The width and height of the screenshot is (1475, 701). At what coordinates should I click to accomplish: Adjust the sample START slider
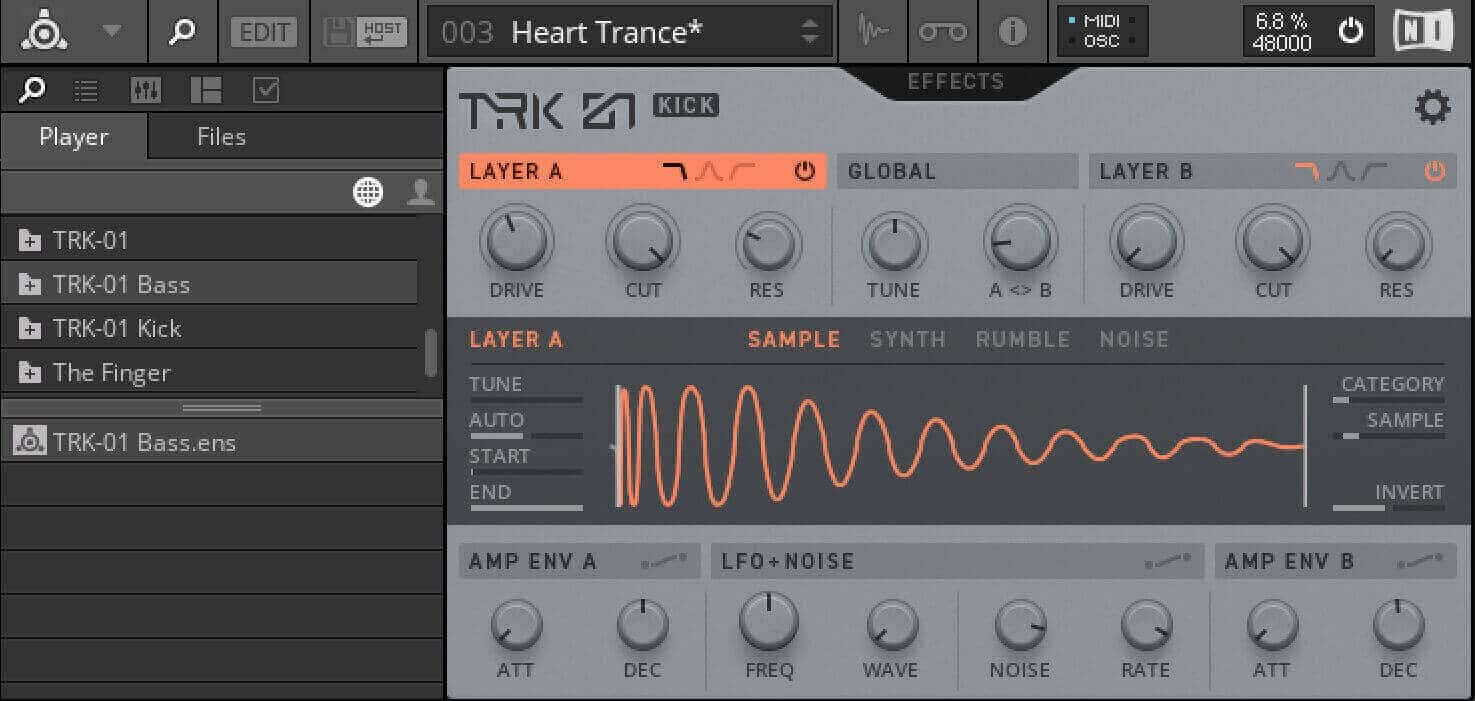tap(526, 471)
